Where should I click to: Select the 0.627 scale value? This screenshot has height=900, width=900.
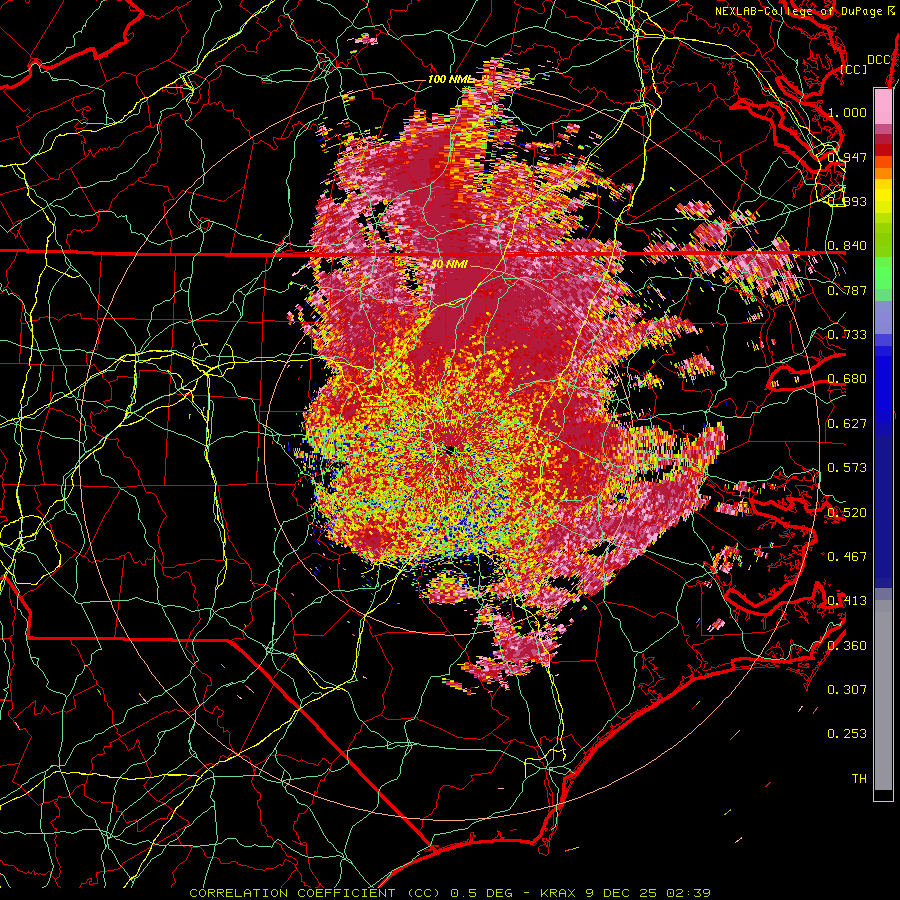[847, 424]
